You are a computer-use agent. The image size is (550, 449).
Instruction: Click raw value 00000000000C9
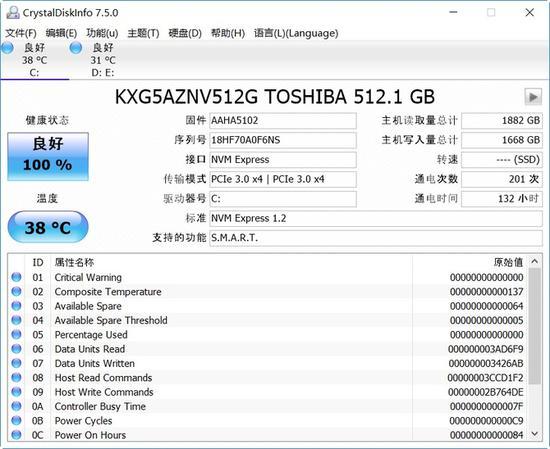point(486,421)
